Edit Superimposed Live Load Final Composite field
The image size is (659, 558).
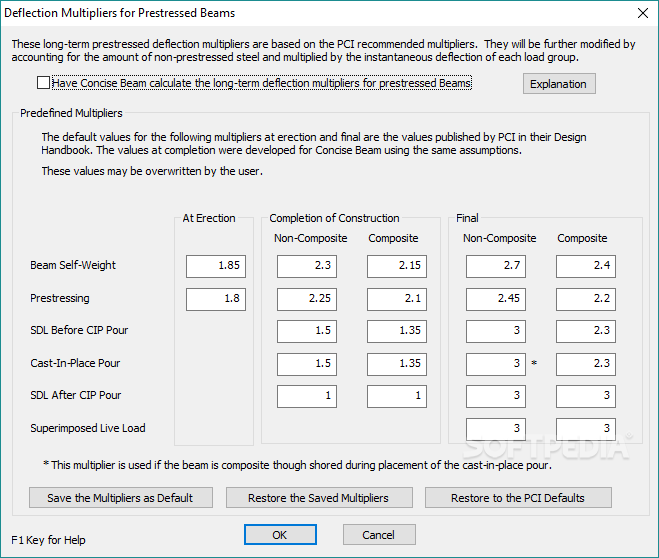tap(586, 429)
